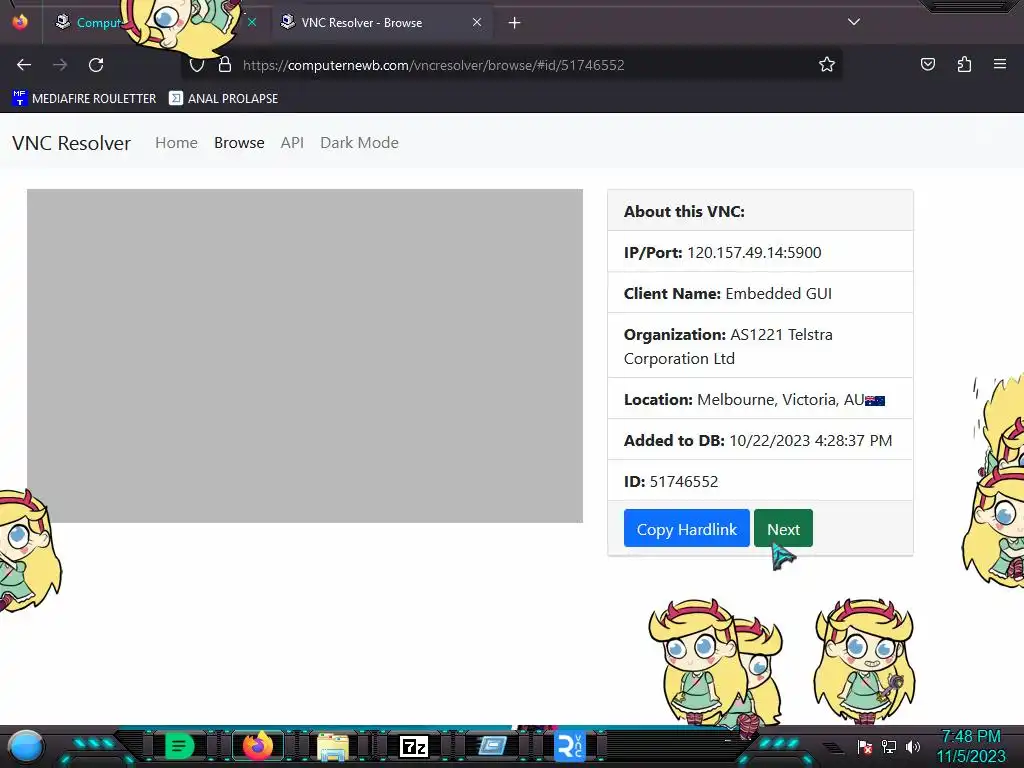
Task: Click the blue window taskbar icon
Action: tap(492, 746)
